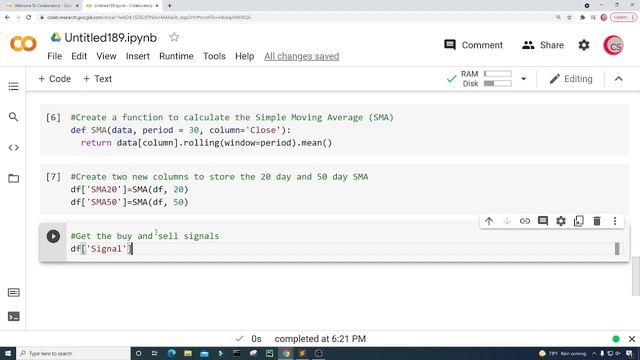Open File Explorer from taskbar
This screenshot has width=640, height=360.
click(188, 353)
